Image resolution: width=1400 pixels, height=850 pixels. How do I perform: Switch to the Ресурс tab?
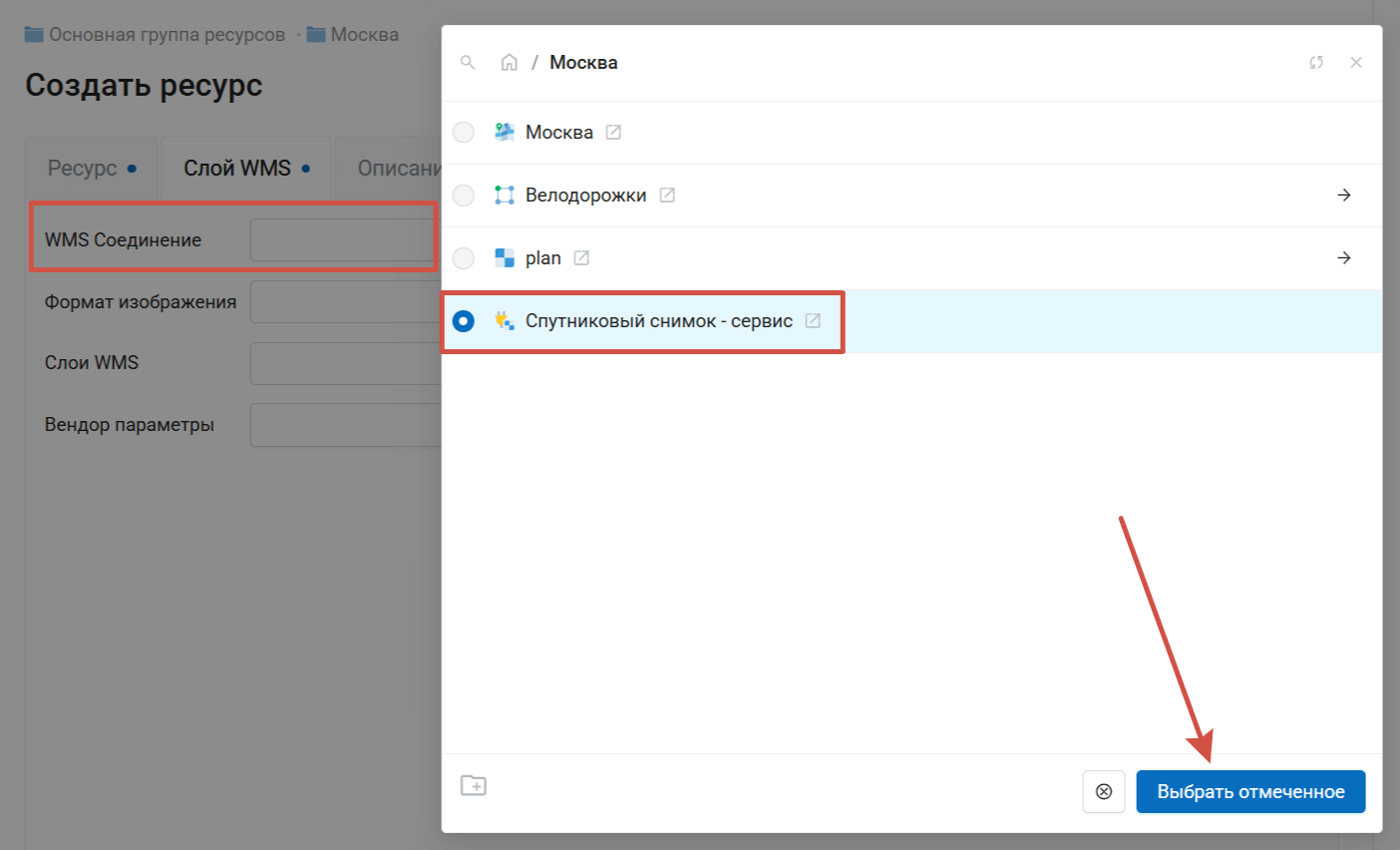[x=91, y=169]
